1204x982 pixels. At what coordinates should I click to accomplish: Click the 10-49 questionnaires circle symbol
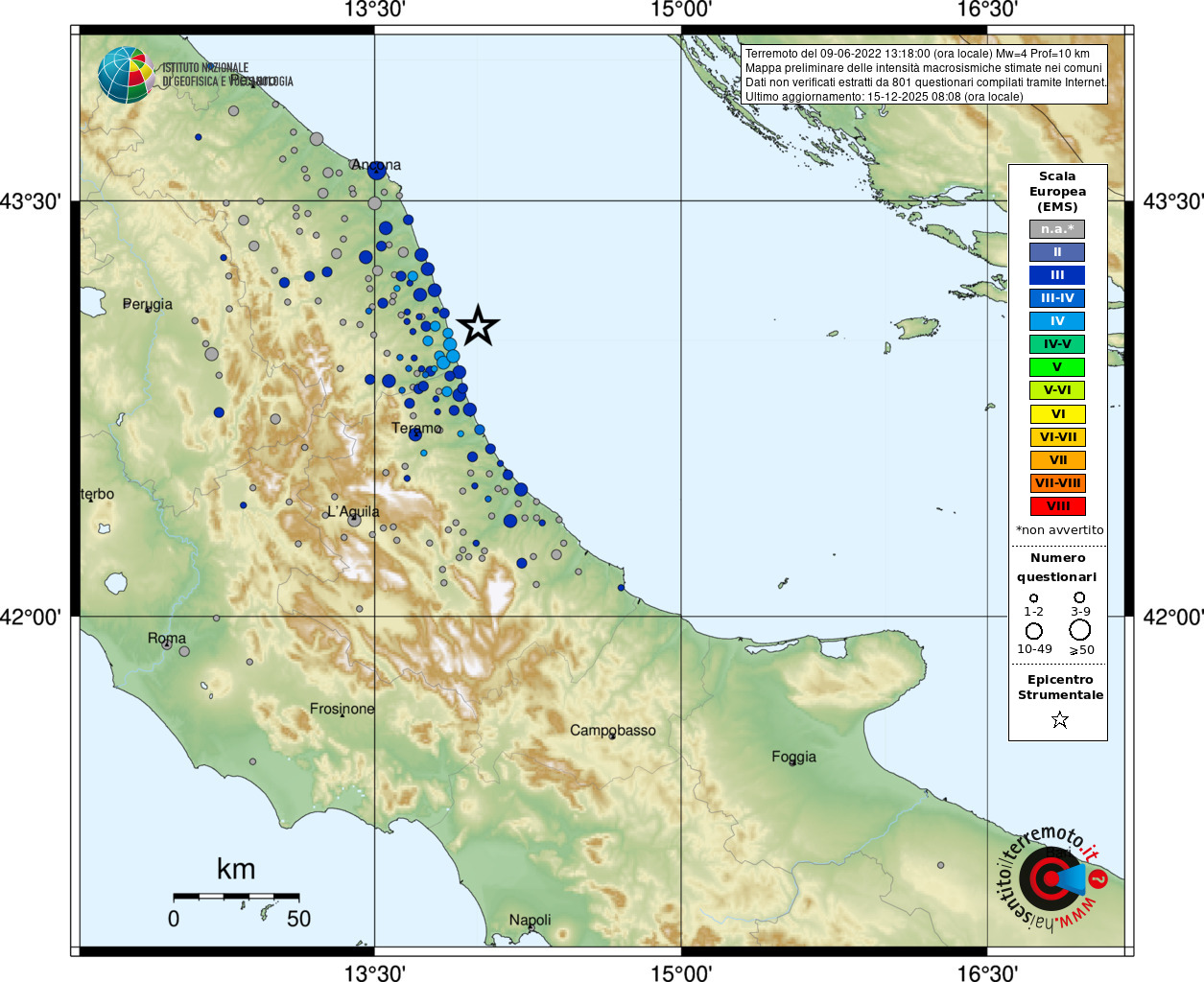[x=1033, y=631]
